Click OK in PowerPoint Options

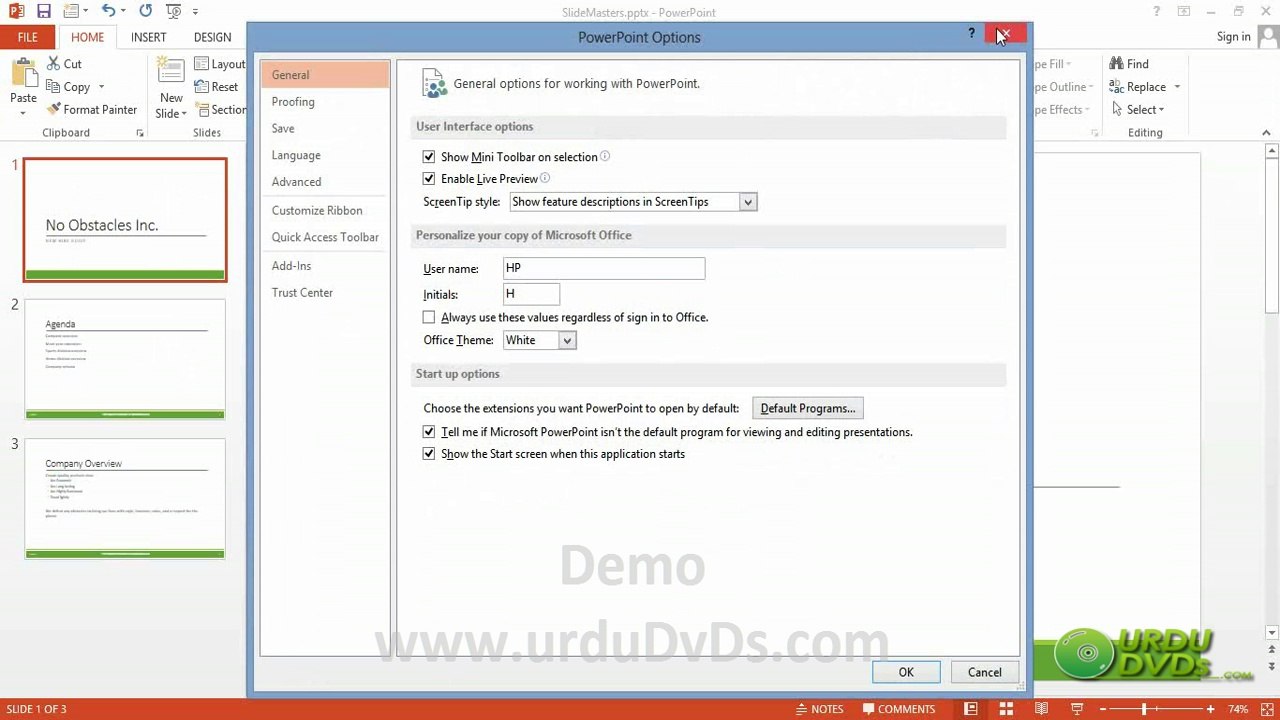coord(906,672)
